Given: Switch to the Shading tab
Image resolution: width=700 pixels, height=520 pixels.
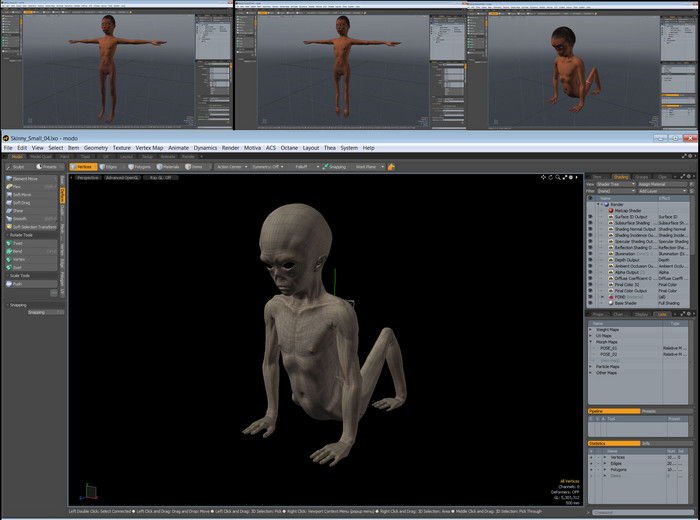Looking at the screenshot, I should point(620,177).
